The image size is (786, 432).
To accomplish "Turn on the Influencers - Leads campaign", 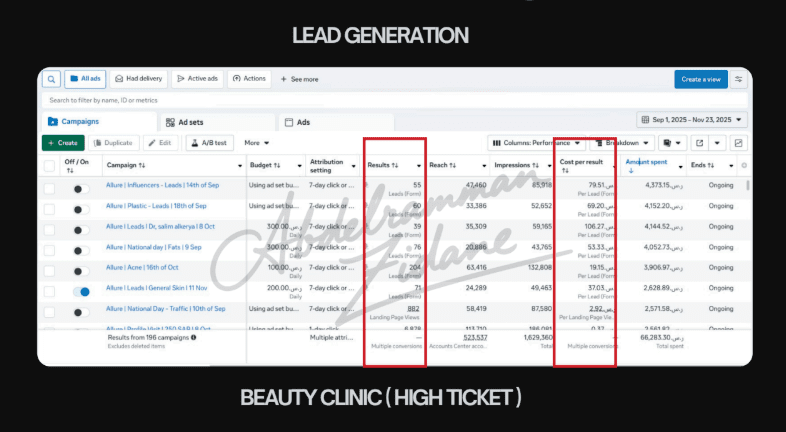I will pos(81,189).
